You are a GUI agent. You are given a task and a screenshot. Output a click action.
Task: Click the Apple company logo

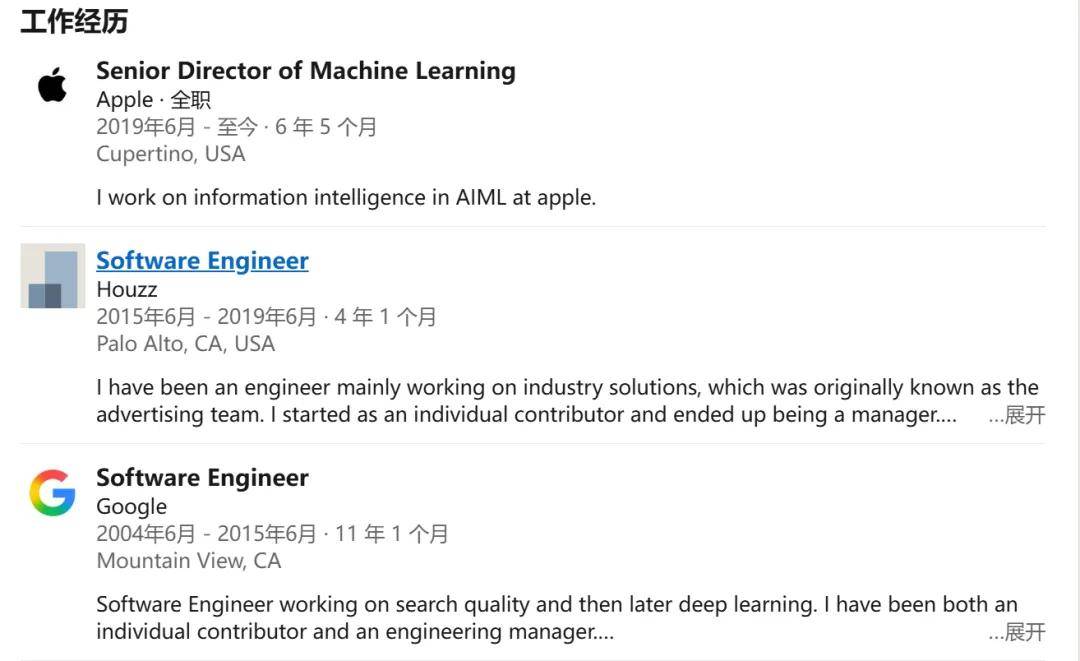[52, 85]
